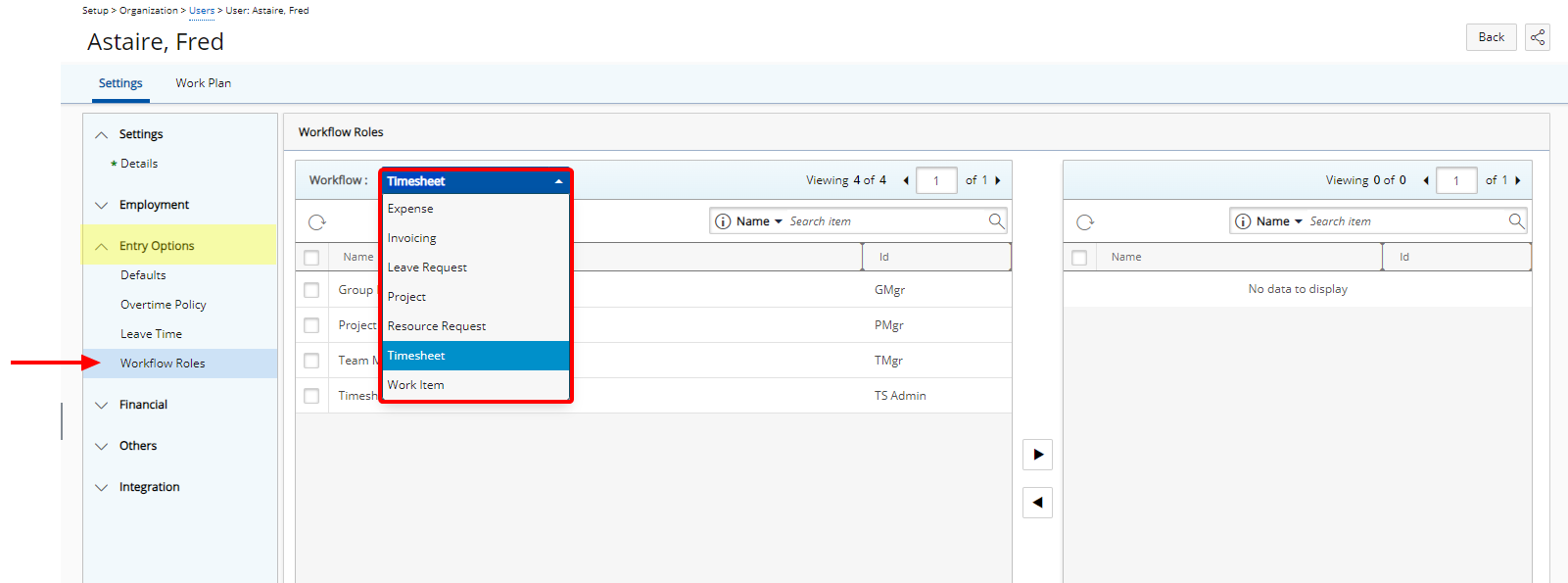Open the Name filter dropdown in right search
Viewport: 1568px width, 583px height.
click(1279, 221)
